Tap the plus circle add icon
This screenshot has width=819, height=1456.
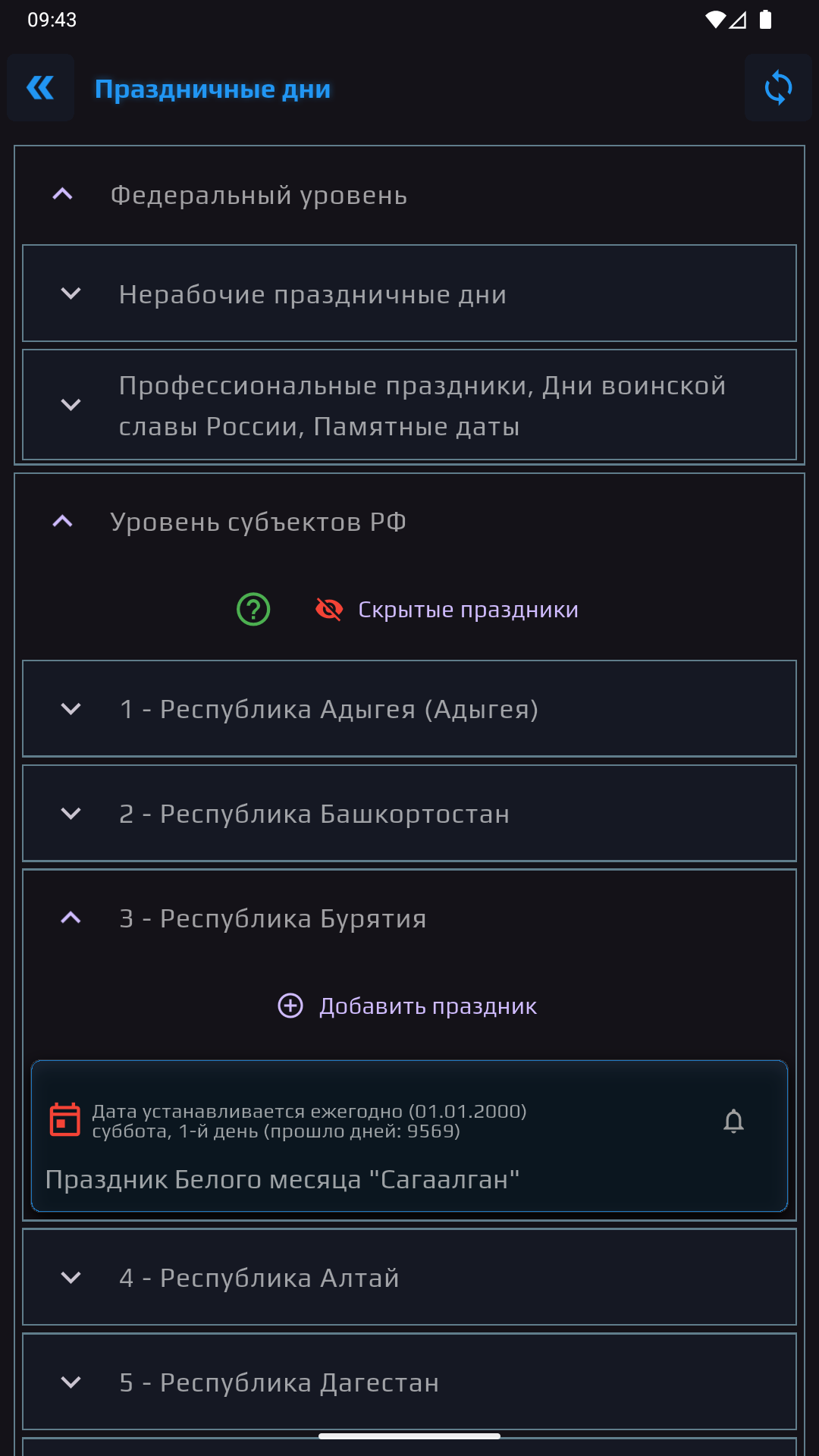[290, 1006]
